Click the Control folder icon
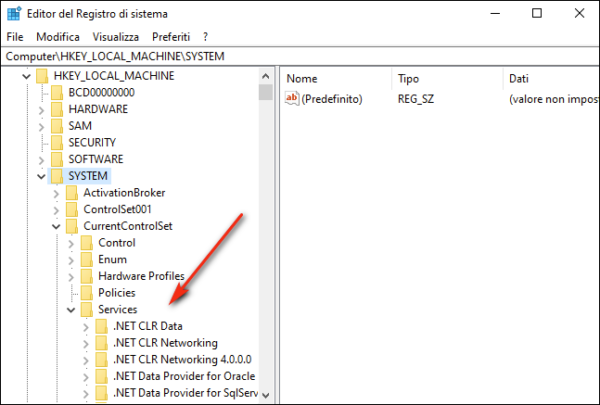This screenshot has height=405, width=600. (x=87, y=243)
